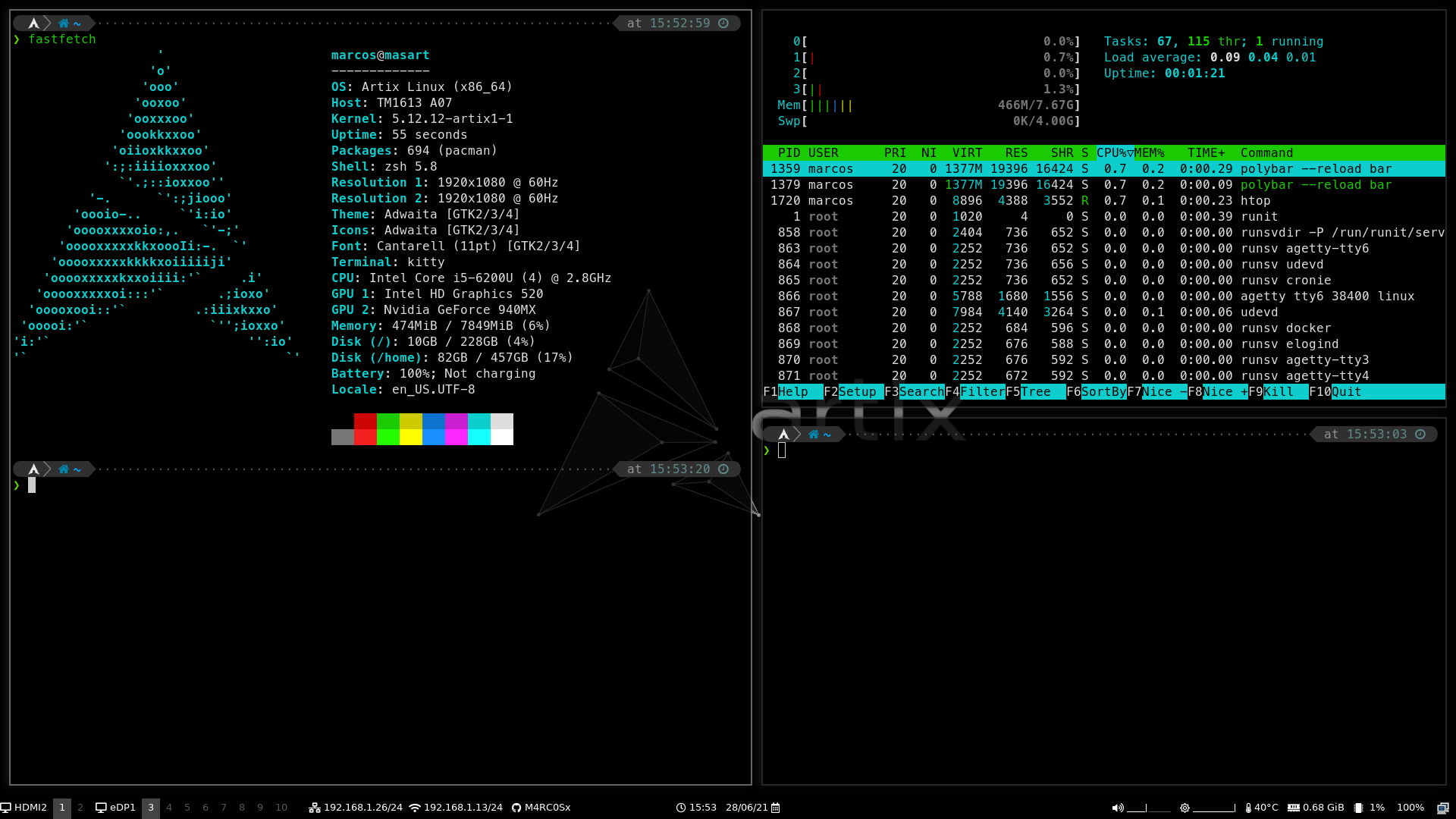Select workspace 10 in polybar
This screenshot has width=1456, height=819.
(281, 808)
